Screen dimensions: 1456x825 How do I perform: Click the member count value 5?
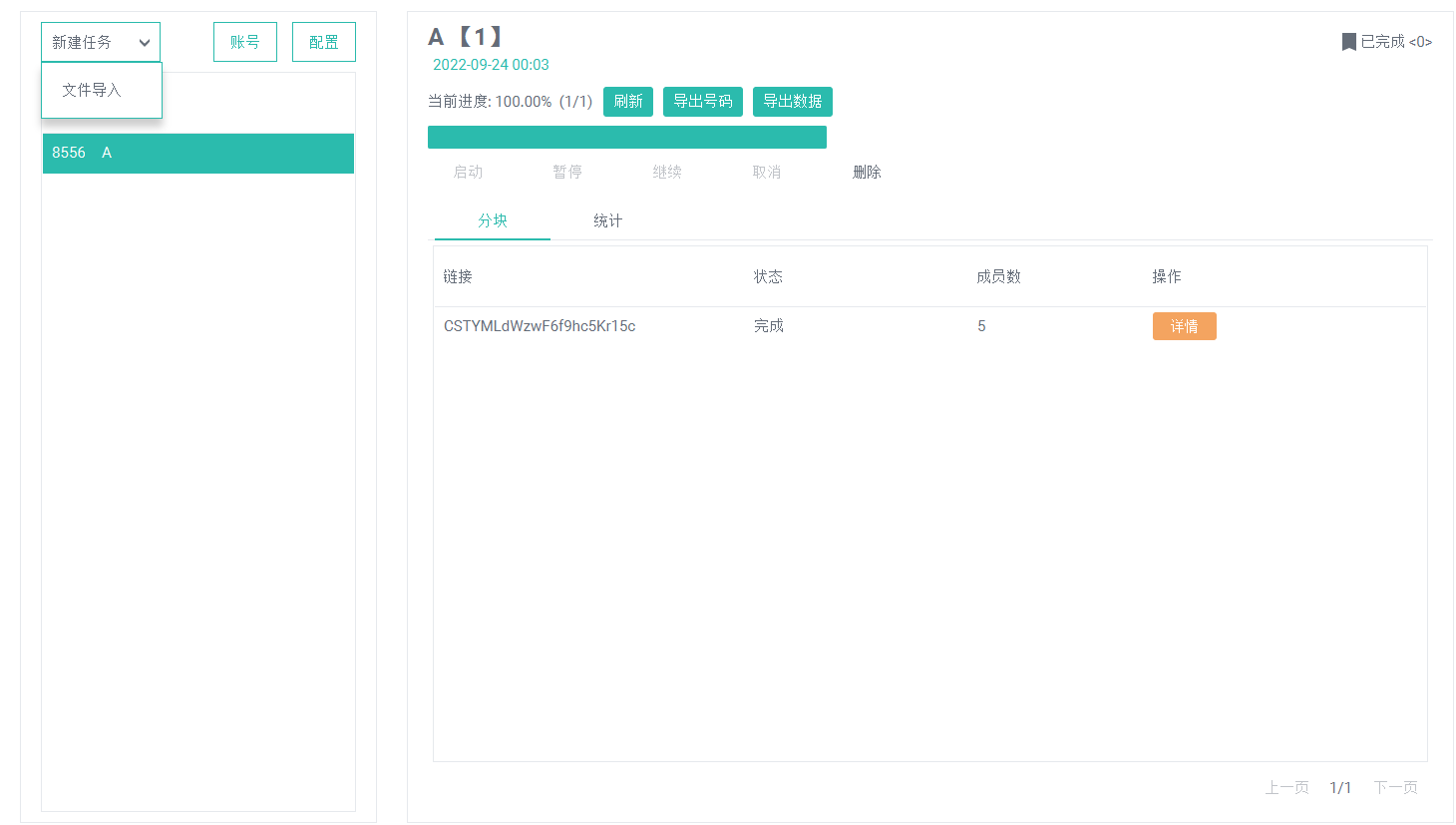[x=981, y=326]
